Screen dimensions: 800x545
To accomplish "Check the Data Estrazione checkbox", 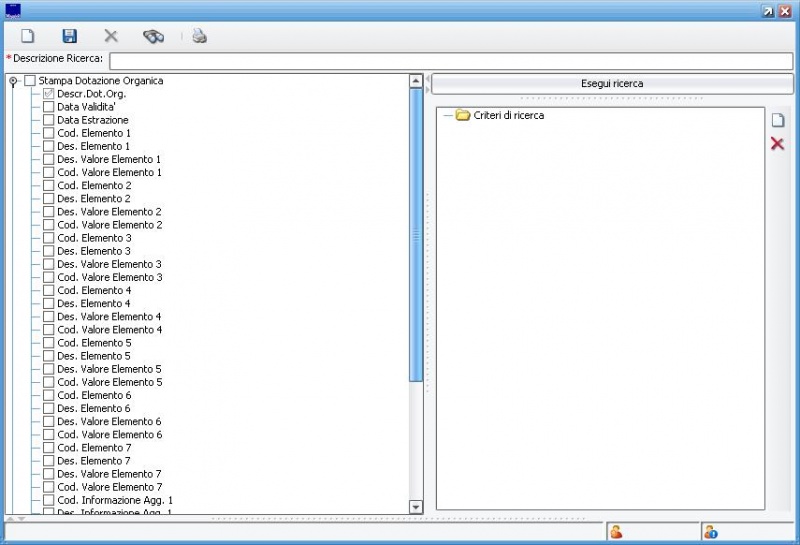I will click(49, 120).
